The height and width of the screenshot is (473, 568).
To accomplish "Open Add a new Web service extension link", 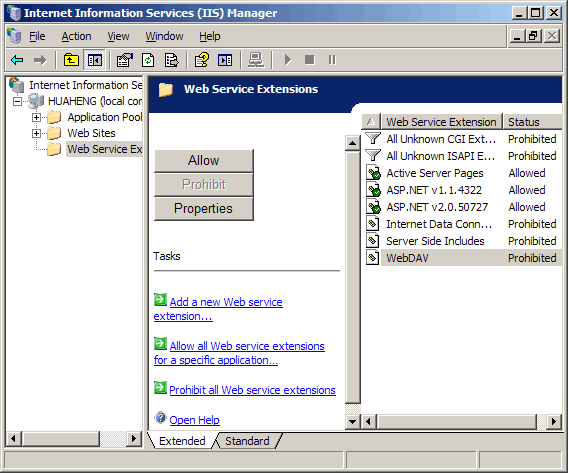I will 218,309.
